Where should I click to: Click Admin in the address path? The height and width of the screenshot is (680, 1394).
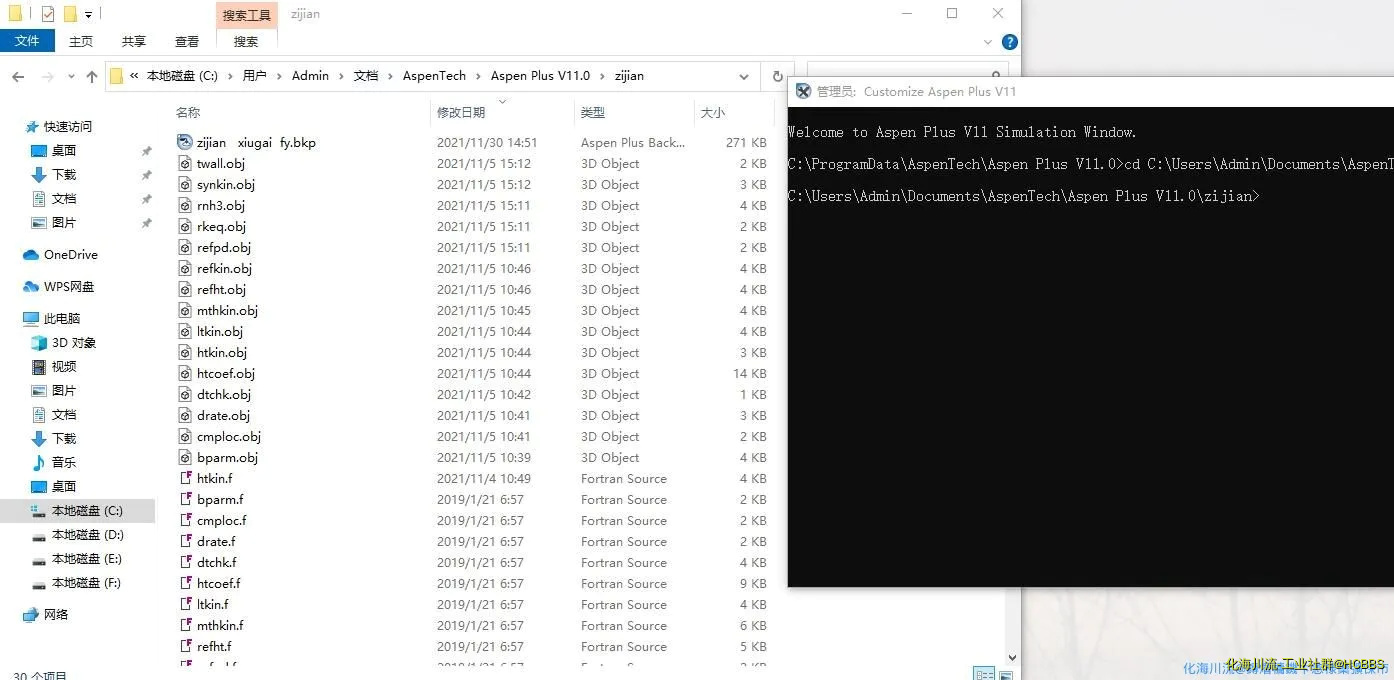[310, 76]
